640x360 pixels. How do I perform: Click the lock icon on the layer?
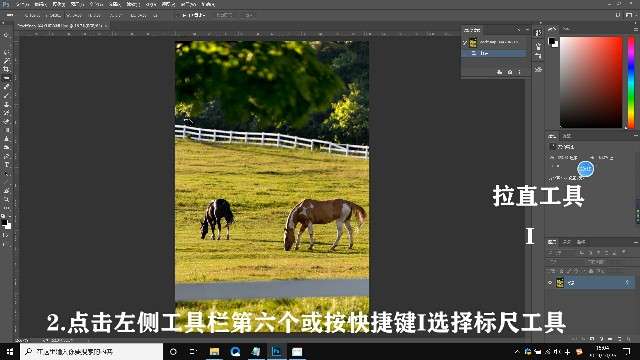pyautogui.click(x=627, y=282)
